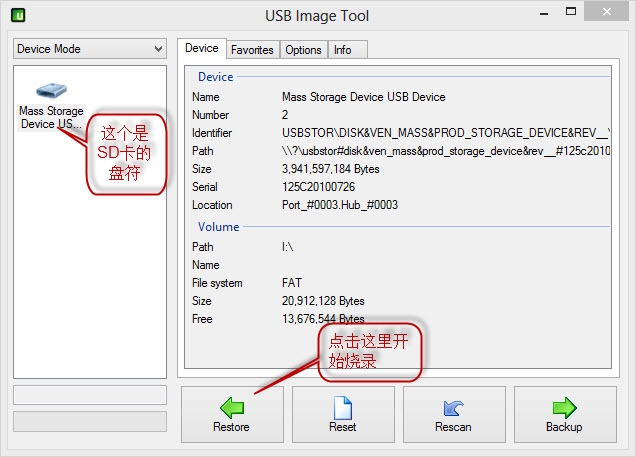The width and height of the screenshot is (636, 457).
Task: Click the lower progress bar
Action: [x=90, y=422]
